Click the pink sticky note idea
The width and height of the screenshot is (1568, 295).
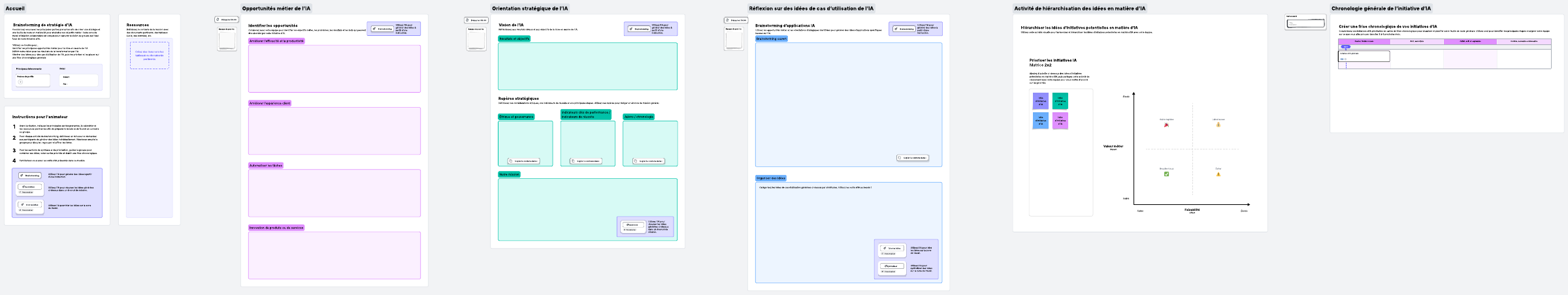(1060, 121)
